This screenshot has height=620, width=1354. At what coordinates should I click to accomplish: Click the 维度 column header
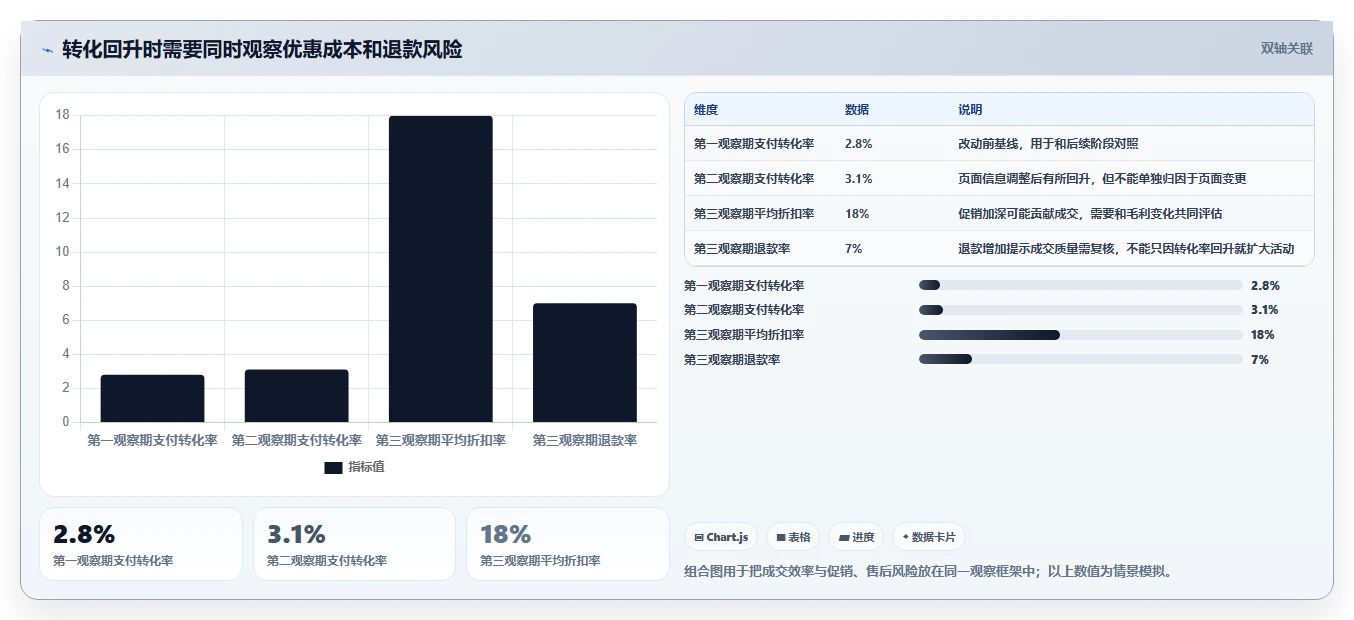tap(706, 110)
